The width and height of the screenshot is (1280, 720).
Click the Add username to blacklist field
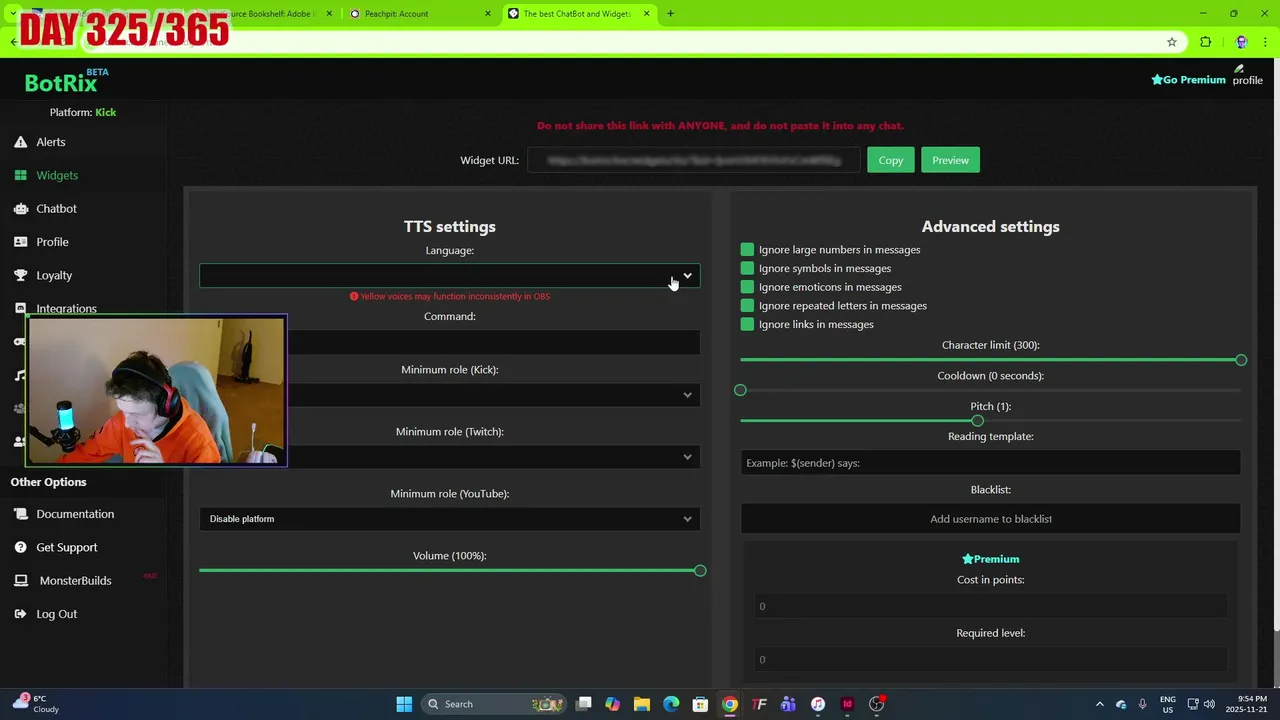(x=990, y=519)
